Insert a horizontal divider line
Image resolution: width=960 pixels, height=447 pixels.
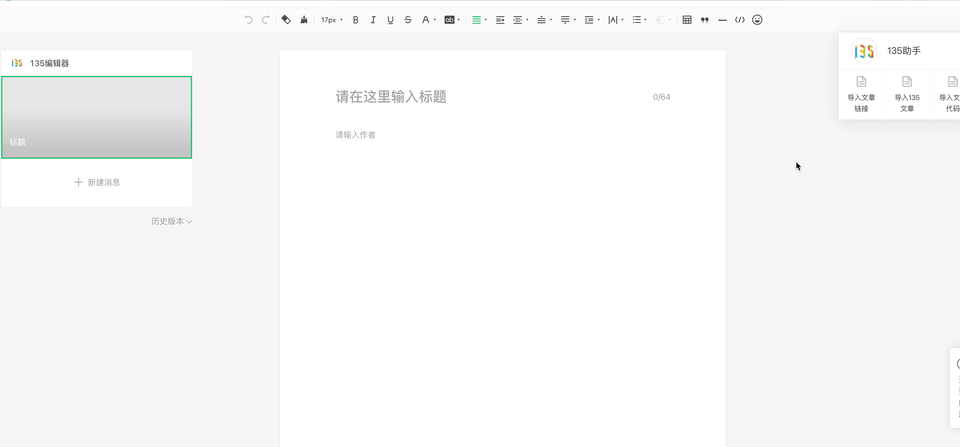[722, 20]
